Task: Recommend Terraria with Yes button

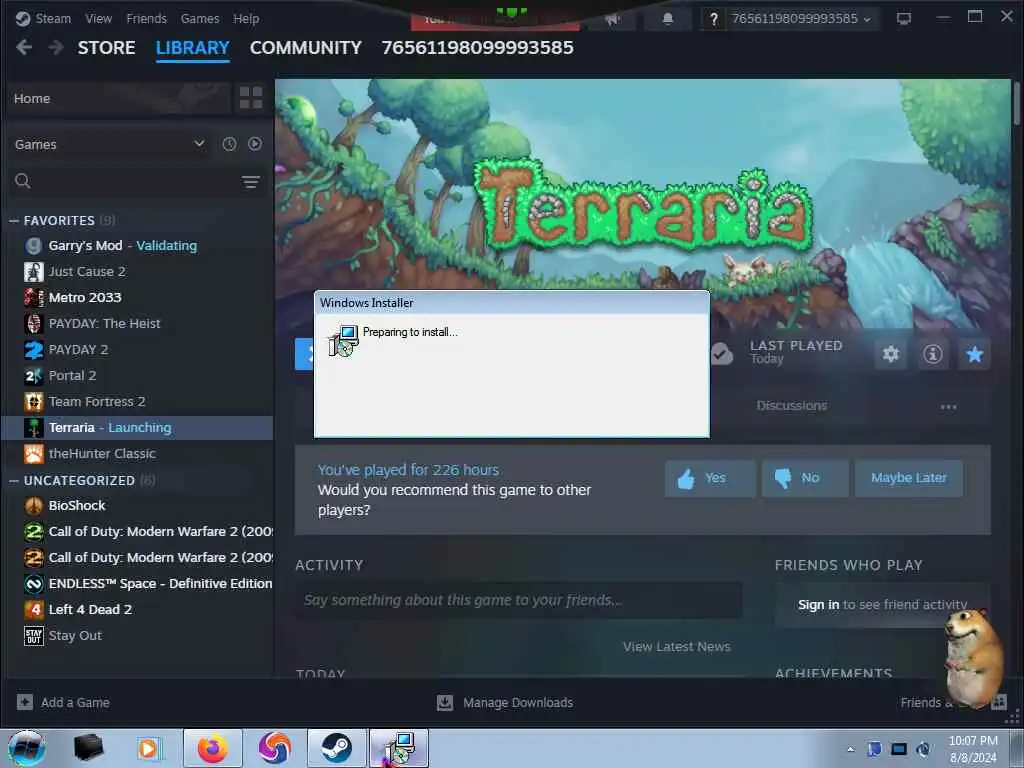Action: click(x=710, y=478)
